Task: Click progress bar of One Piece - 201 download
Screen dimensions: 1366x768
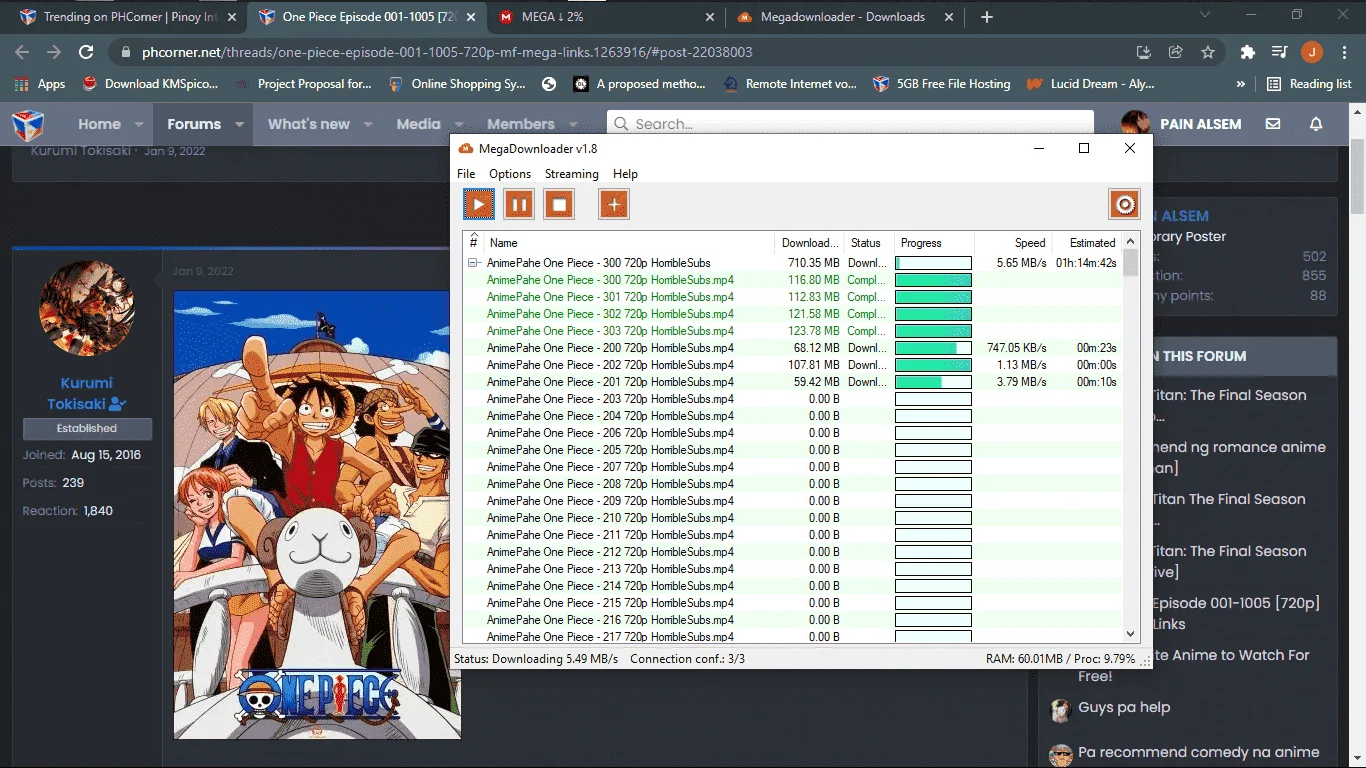Action: pyautogui.click(x=933, y=382)
